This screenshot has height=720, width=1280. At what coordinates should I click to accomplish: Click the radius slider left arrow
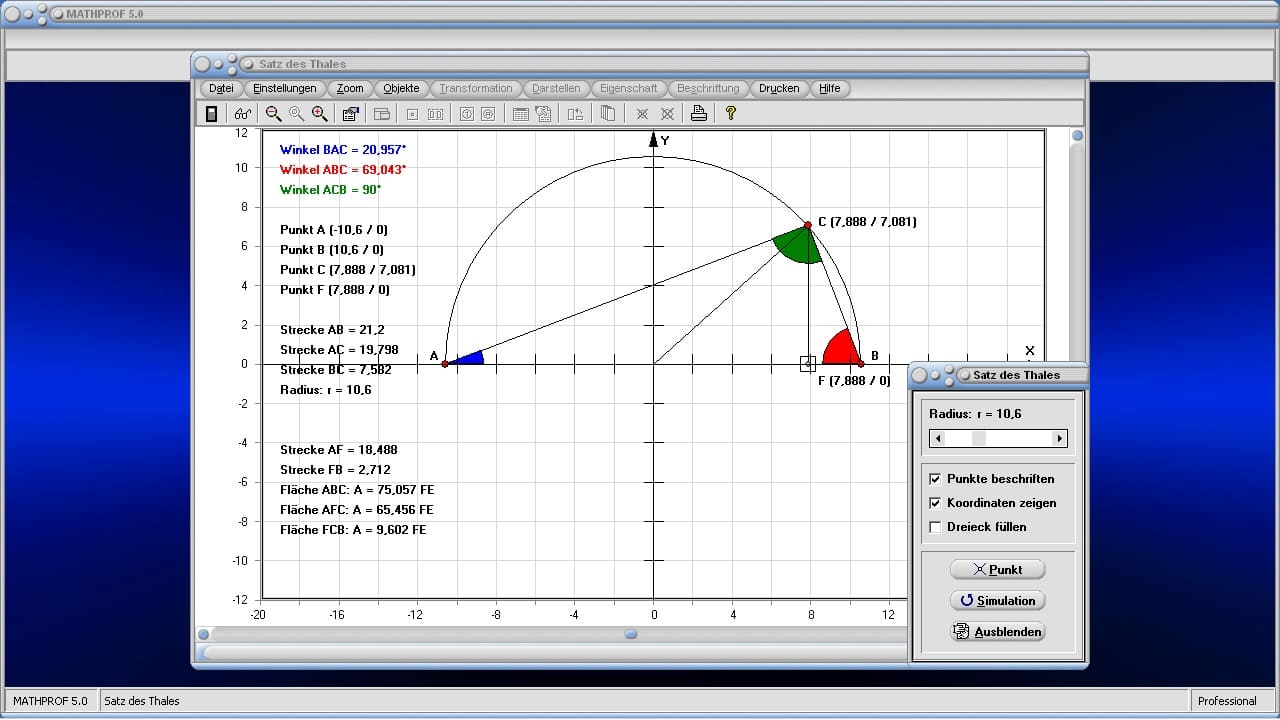pyautogui.click(x=937, y=438)
